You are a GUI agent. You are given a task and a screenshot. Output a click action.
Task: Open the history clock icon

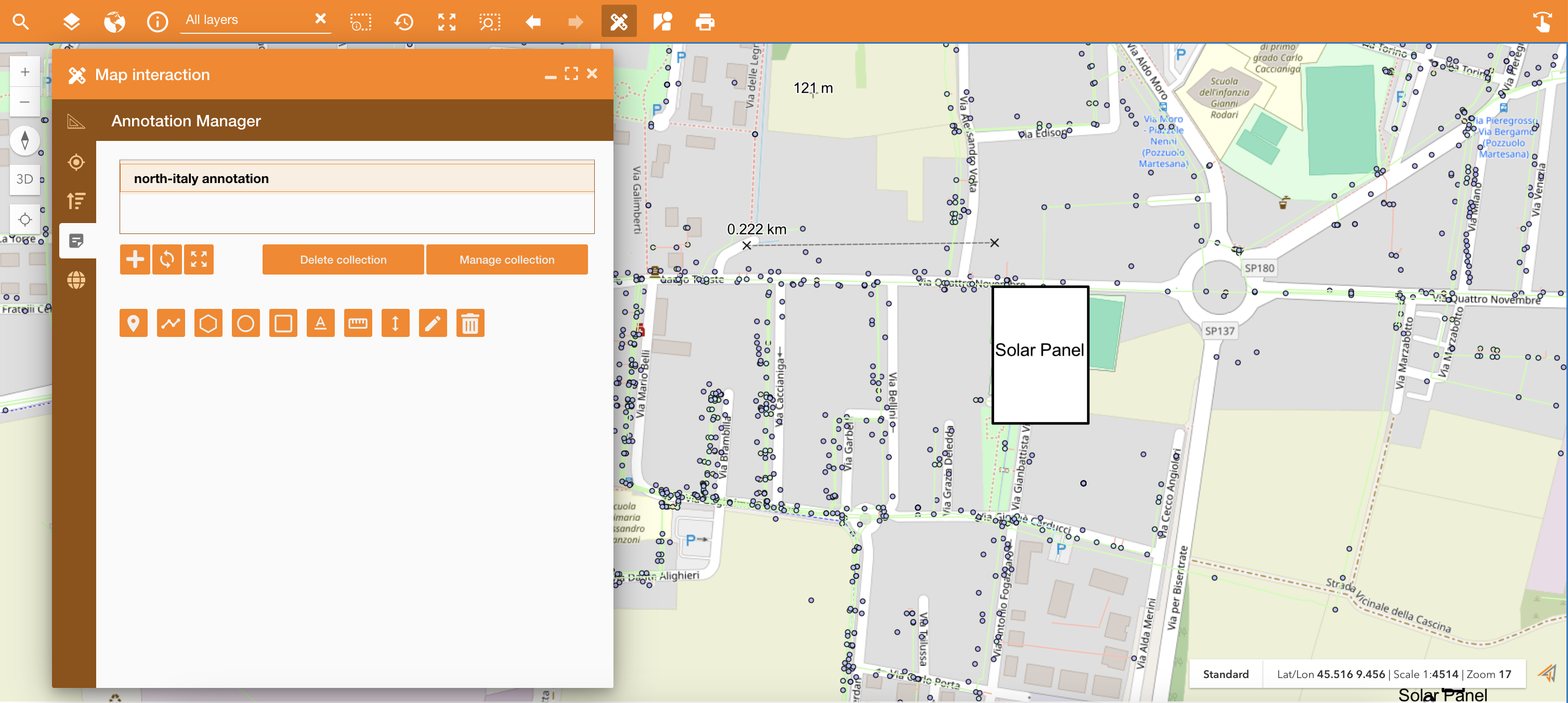[x=403, y=22]
